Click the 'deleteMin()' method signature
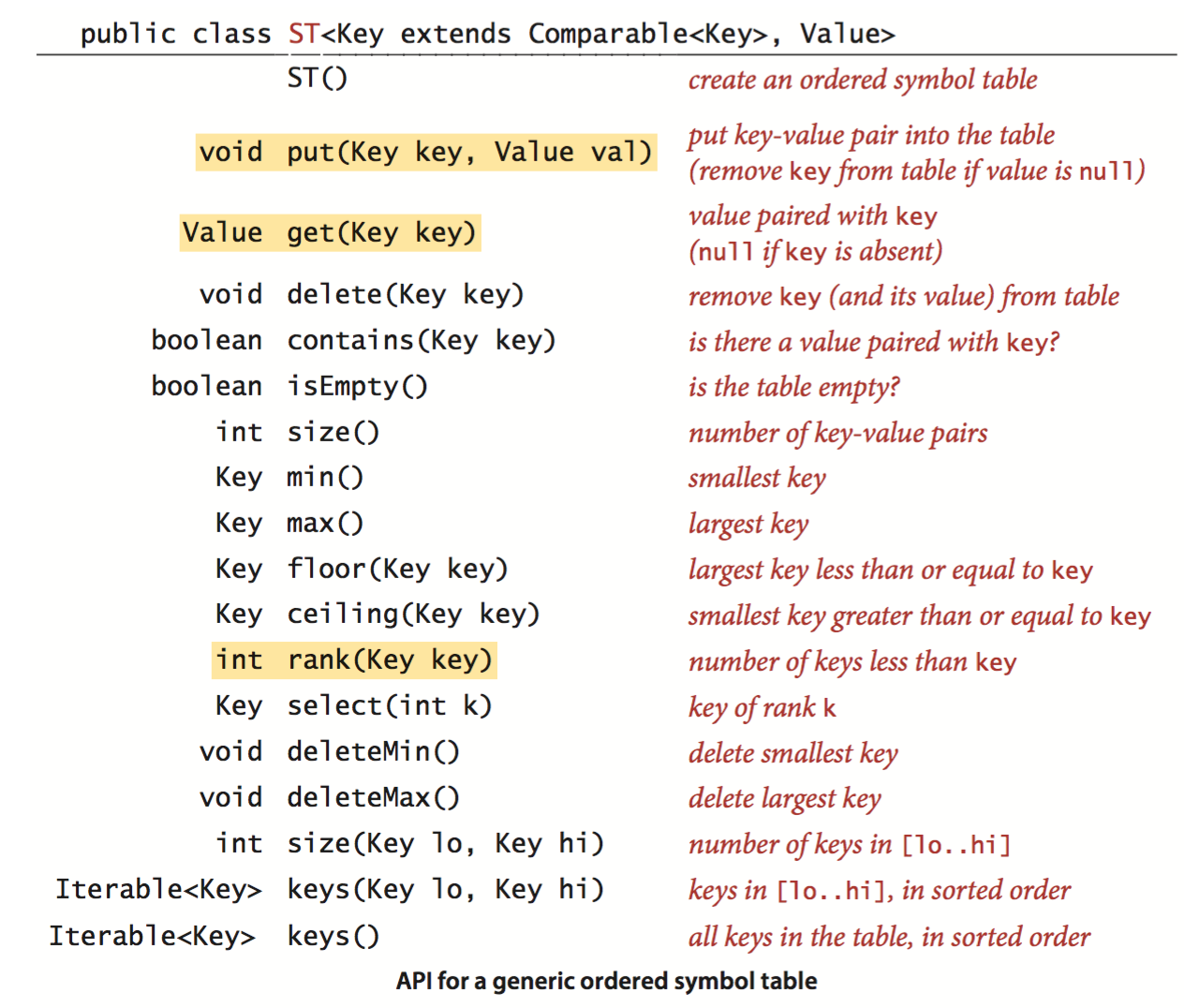This screenshot has width=1199, height=1008. point(373,751)
